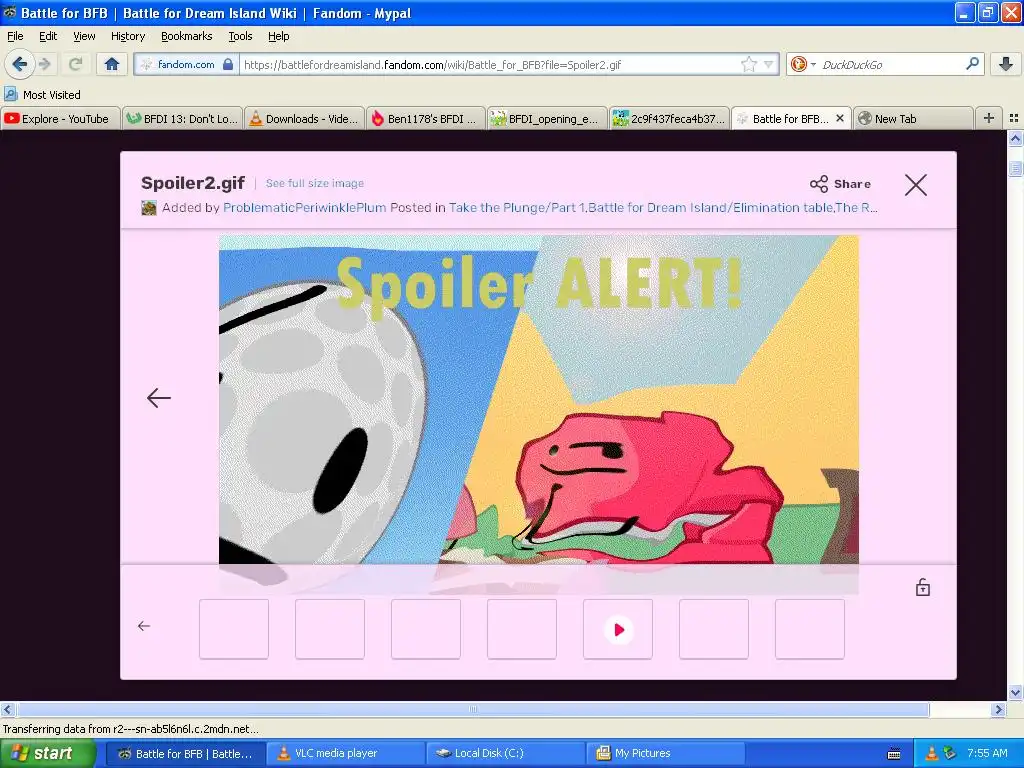This screenshot has height=768, width=1024.
Task: Switch to the BFDI 13: Don't Lo... tab
Action: click(183, 119)
